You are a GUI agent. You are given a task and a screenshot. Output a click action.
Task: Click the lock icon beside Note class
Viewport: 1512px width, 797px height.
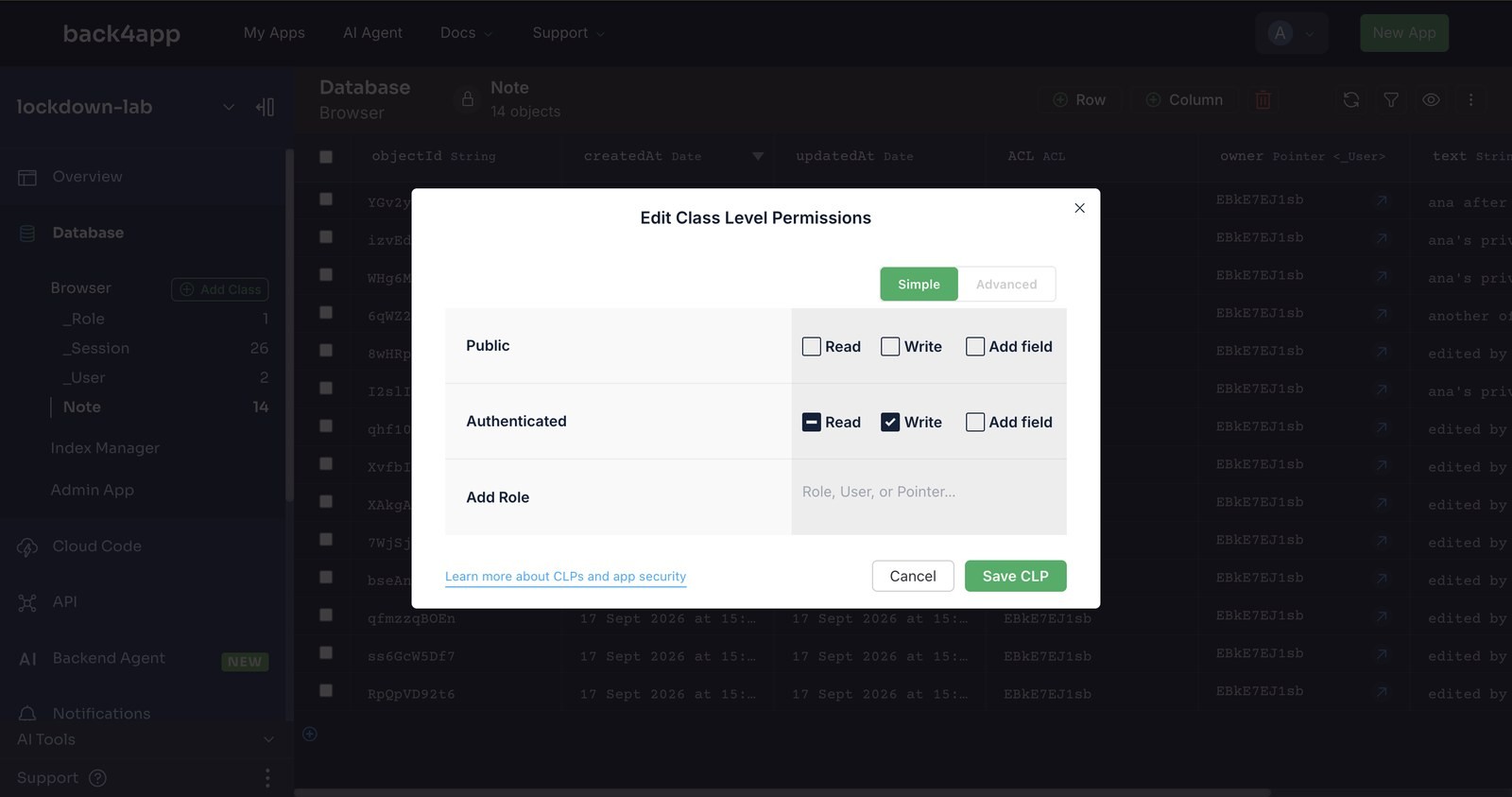pyautogui.click(x=467, y=99)
